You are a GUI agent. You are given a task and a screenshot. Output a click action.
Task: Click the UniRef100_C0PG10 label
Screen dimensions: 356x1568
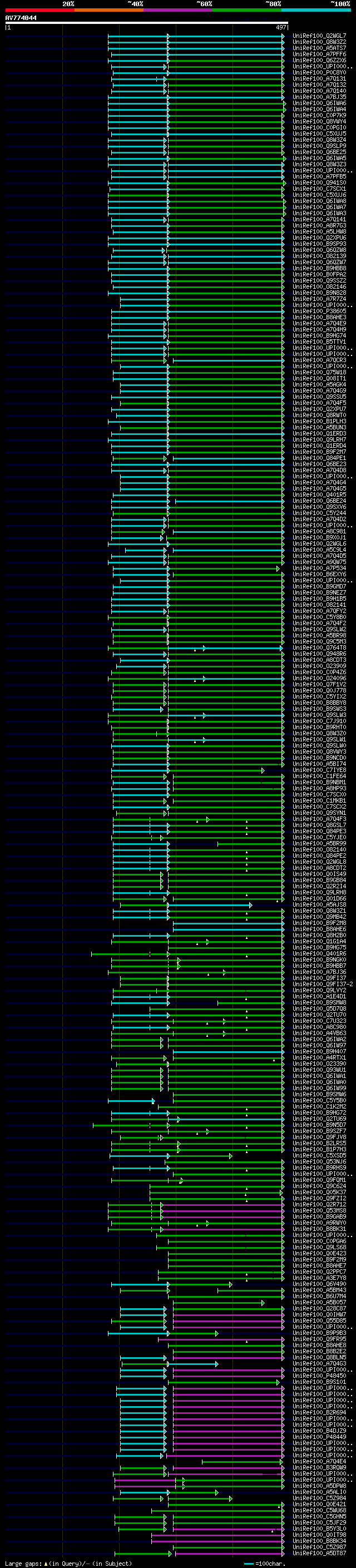point(319,128)
